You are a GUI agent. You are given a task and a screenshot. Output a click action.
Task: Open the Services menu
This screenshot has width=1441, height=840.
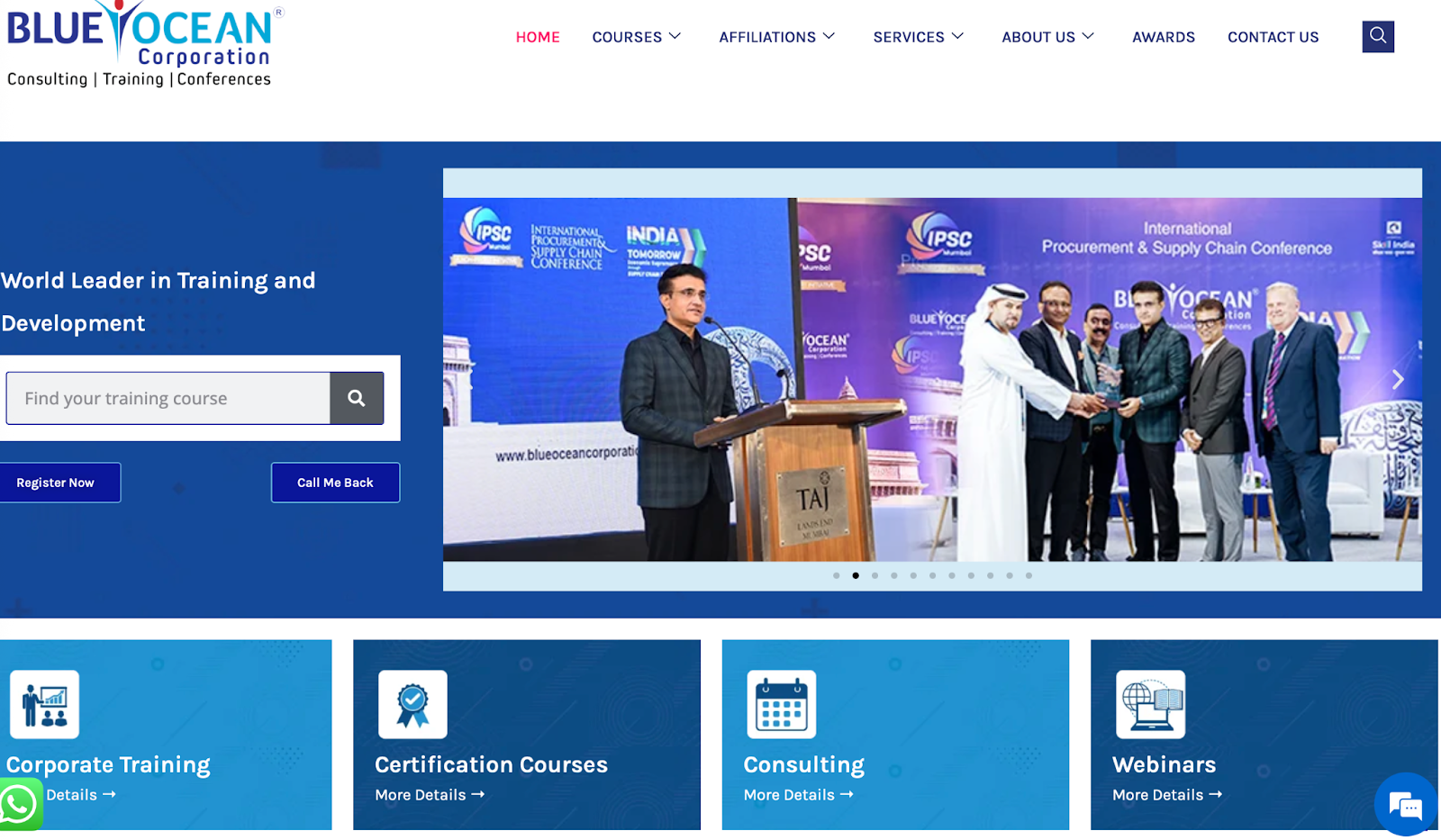pyautogui.click(x=909, y=37)
